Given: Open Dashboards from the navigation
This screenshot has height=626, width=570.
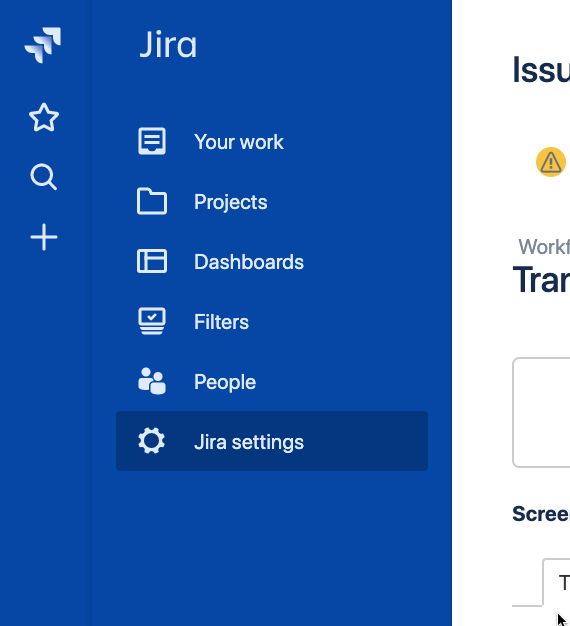Looking at the screenshot, I should (x=272, y=261).
